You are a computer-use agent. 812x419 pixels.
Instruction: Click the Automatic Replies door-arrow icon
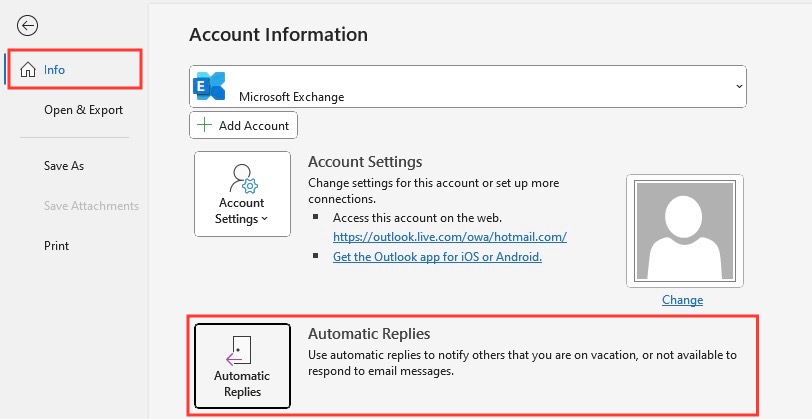[x=239, y=351]
